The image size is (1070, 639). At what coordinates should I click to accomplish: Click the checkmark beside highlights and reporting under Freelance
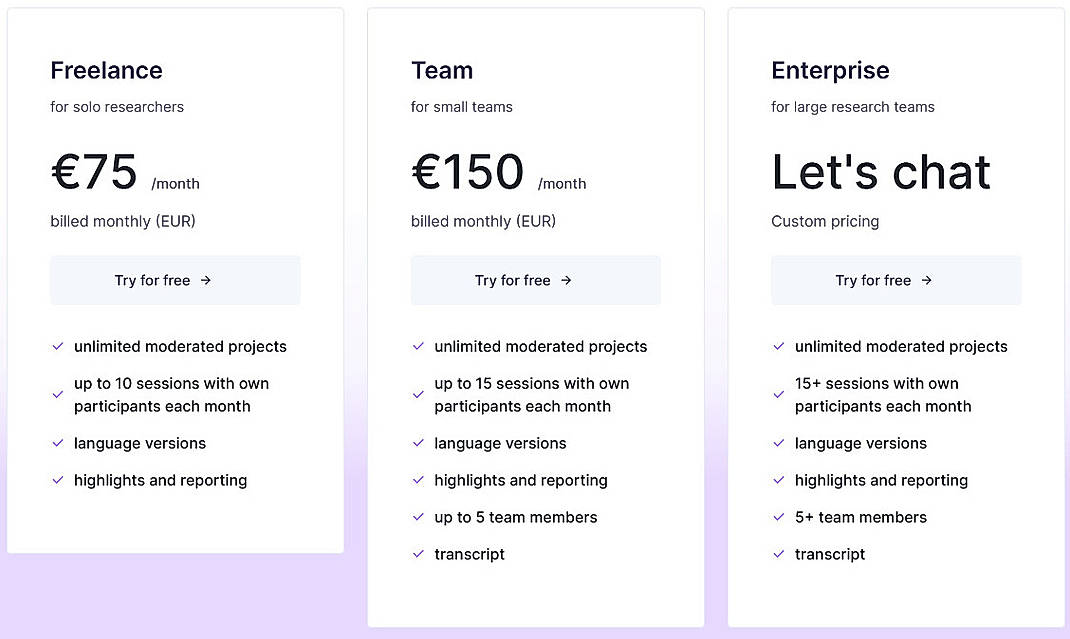click(x=58, y=480)
